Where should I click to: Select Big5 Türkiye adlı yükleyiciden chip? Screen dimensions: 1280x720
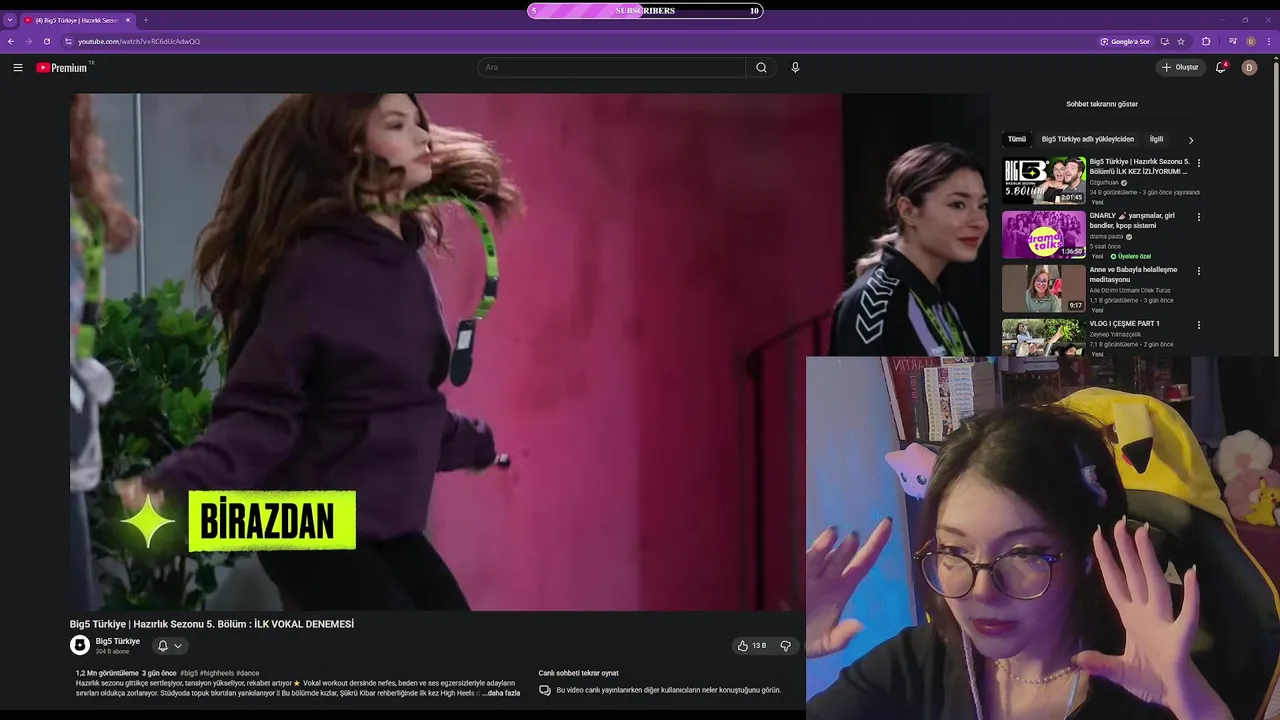pyautogui.click(x=1088, y=139)
